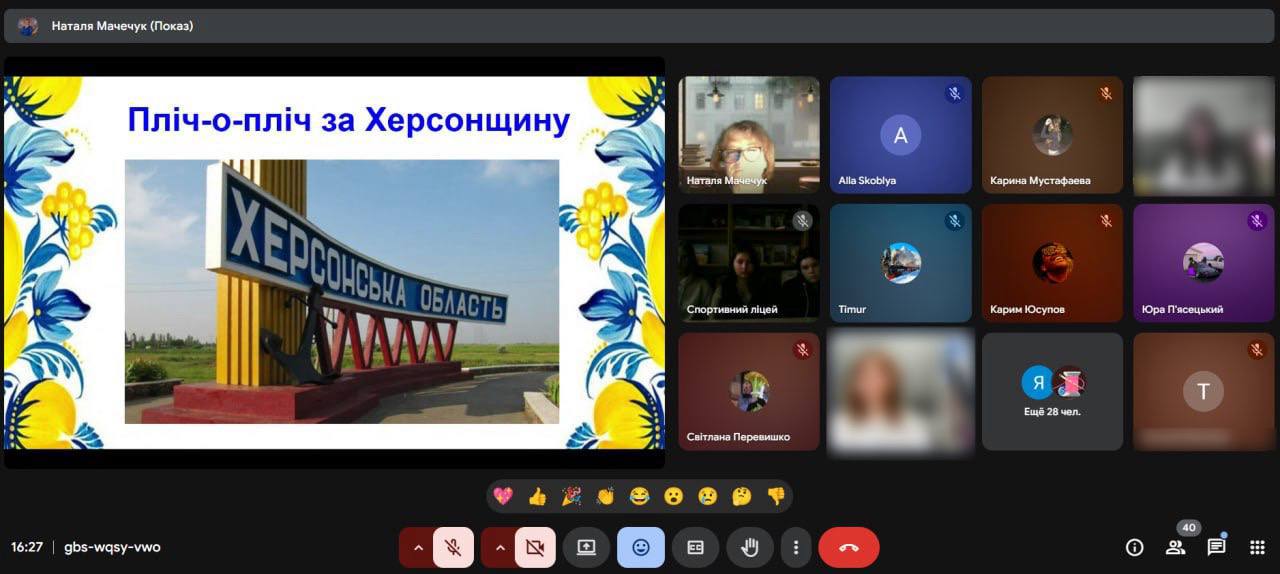
Task: Send the sad crying face reaction
Action: 708,496
